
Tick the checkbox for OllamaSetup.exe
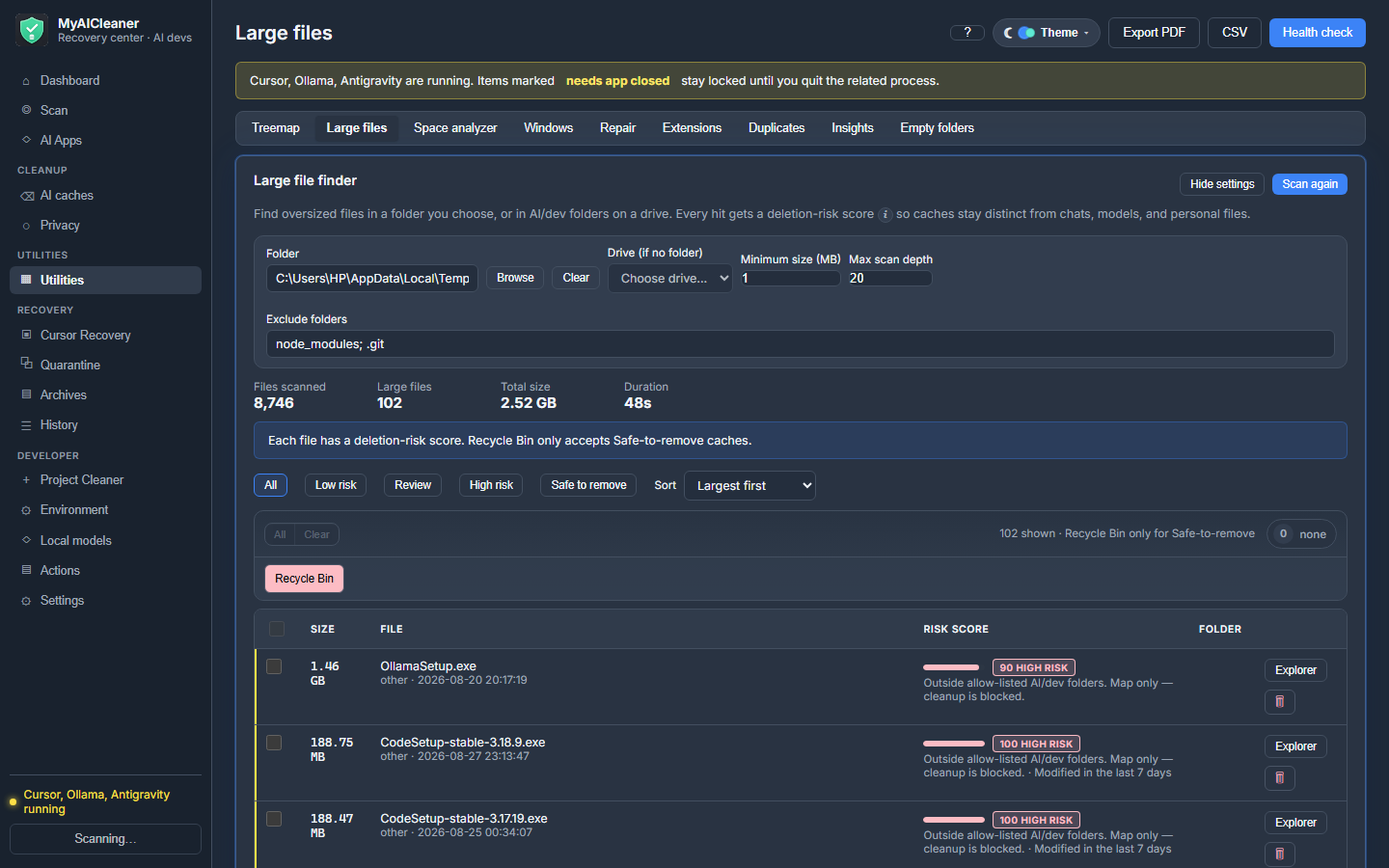pyautogui.click(x=274, y=666)
